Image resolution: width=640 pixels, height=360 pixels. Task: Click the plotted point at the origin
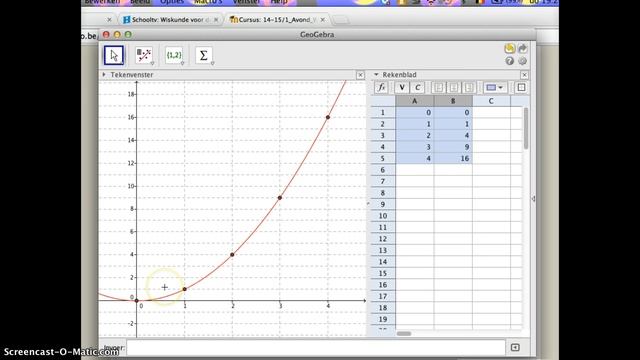click(137, 301)
